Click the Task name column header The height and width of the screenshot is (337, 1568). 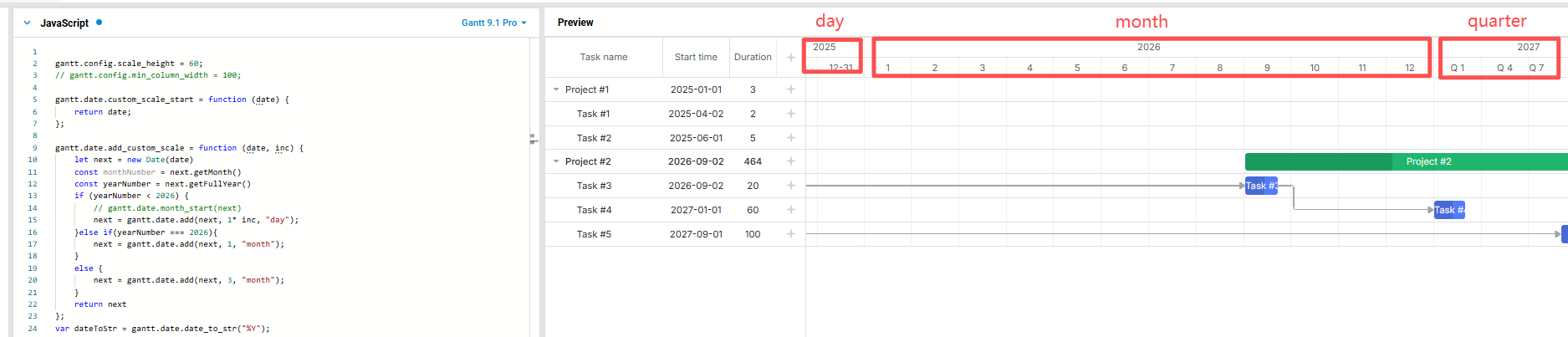click(603, 57)
